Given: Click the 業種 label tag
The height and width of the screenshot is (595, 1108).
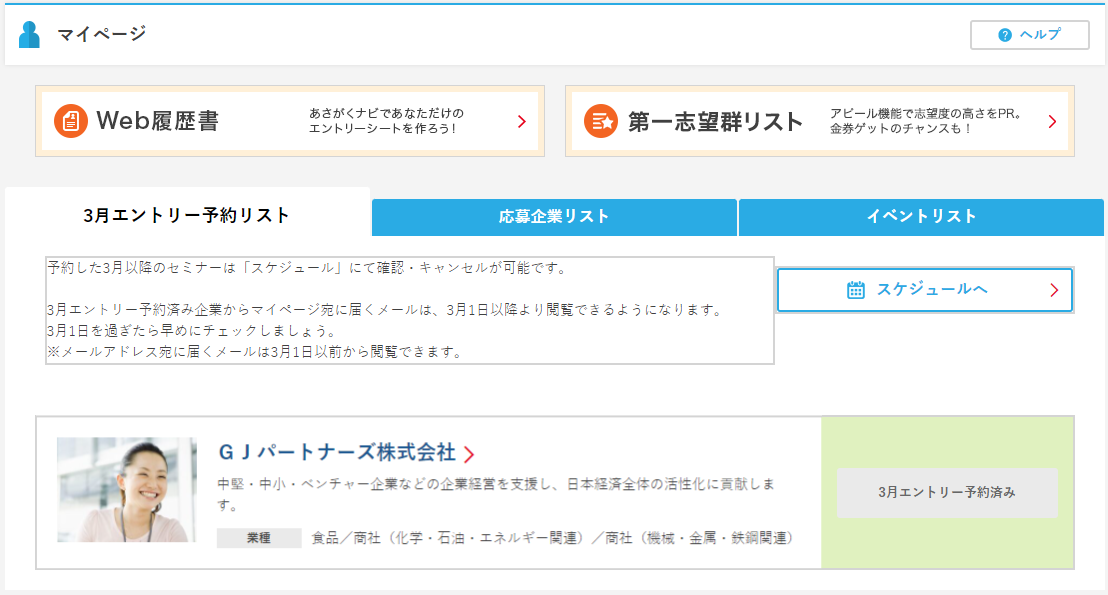Looking at the screenshot, I should [x=259, y=538].
